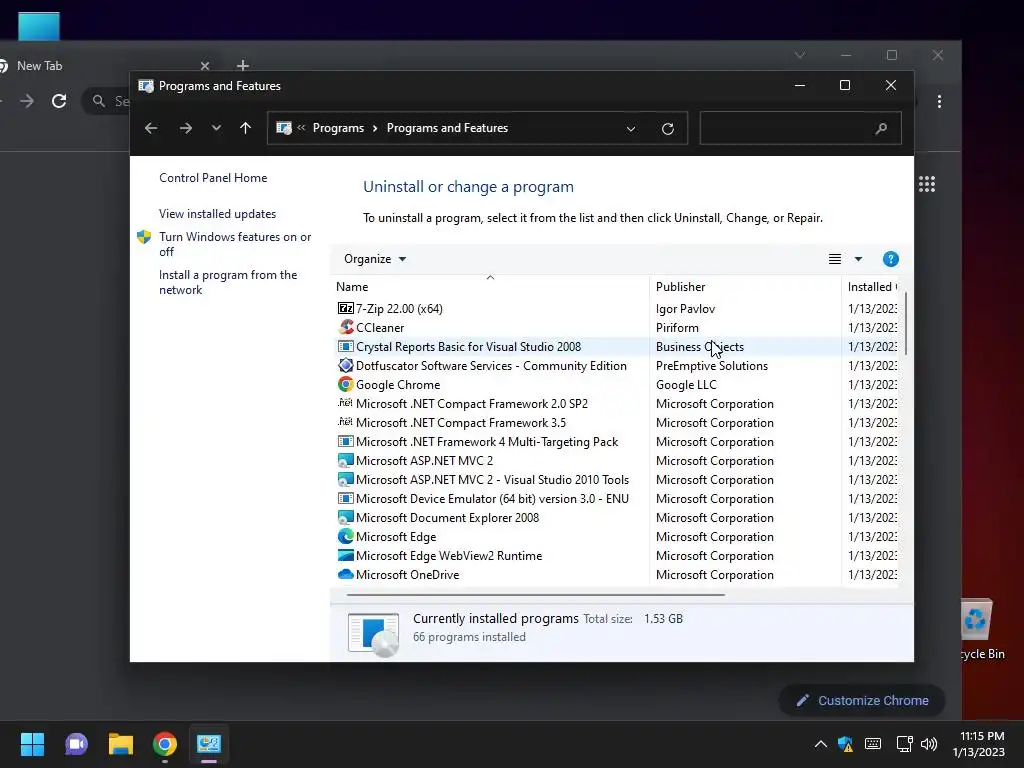
Task: Go forward in Programs and Features
Action: [x=185, y=128]
